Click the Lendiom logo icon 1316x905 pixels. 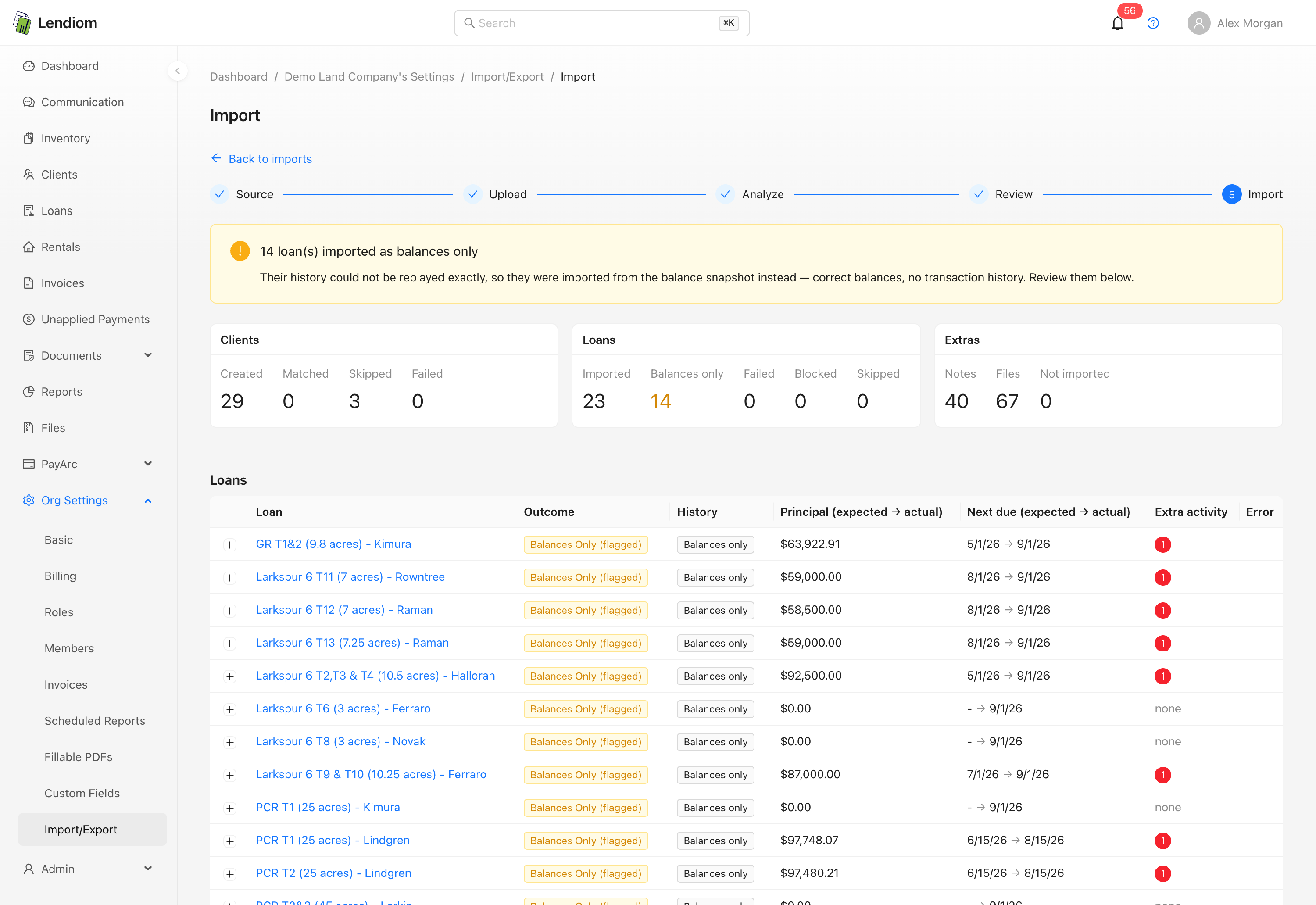coord(22,23)
